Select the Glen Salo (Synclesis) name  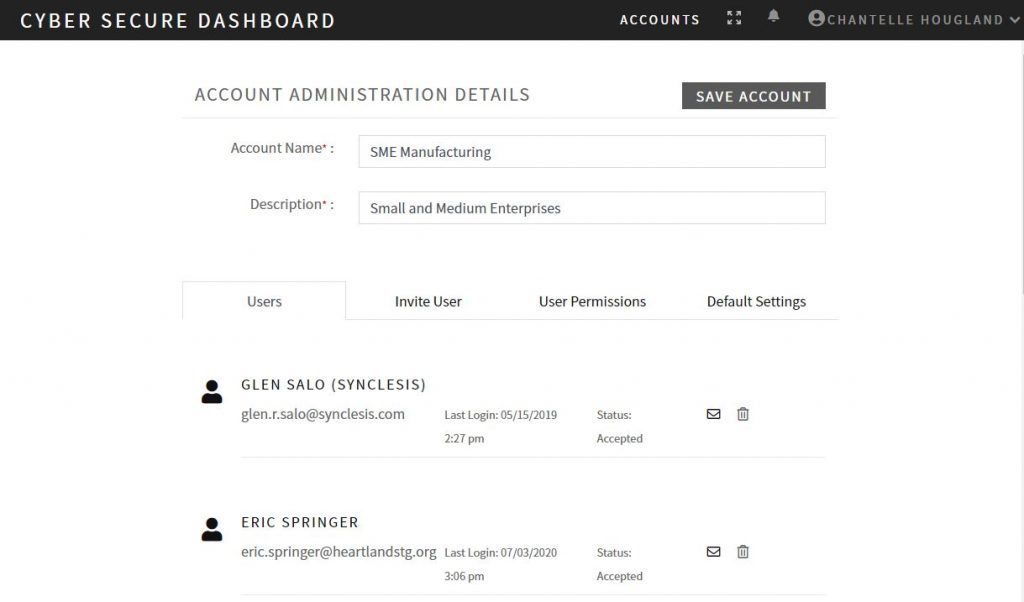coord(333,385)
